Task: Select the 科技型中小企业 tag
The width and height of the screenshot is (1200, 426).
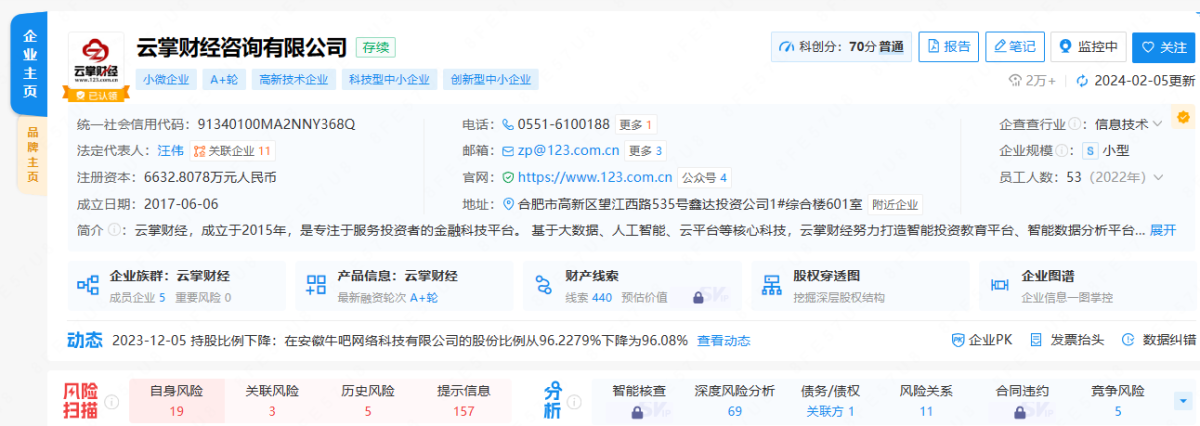Action: coord(388,80)
